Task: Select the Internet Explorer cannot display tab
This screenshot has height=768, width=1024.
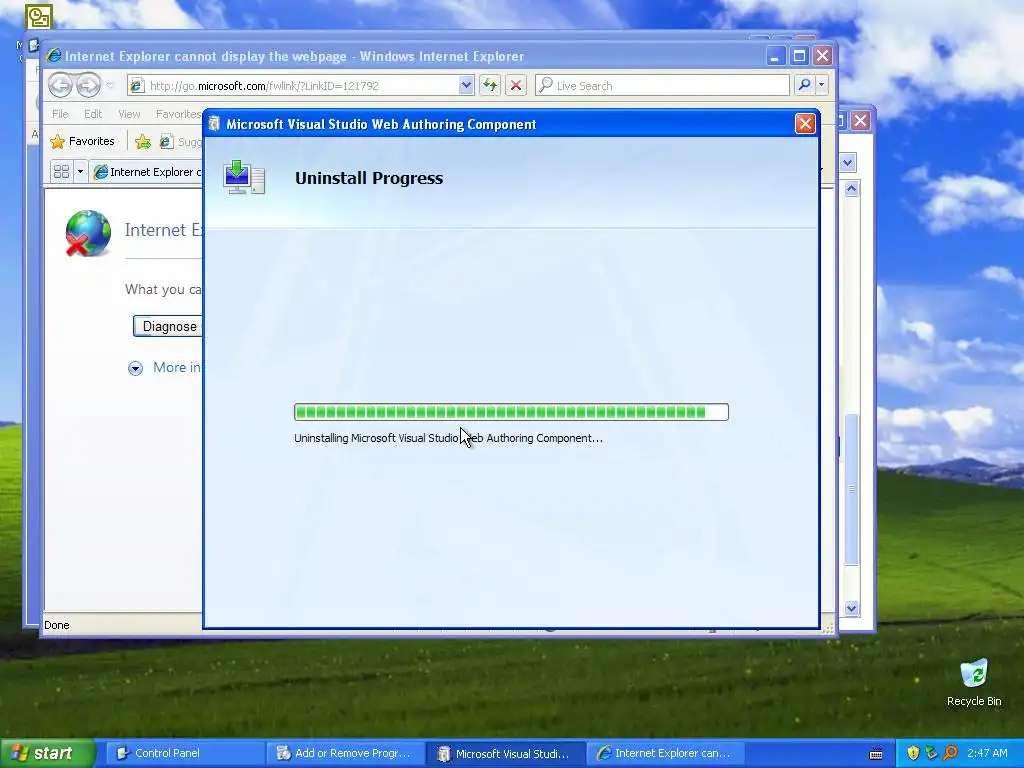Action: [147, 172]
